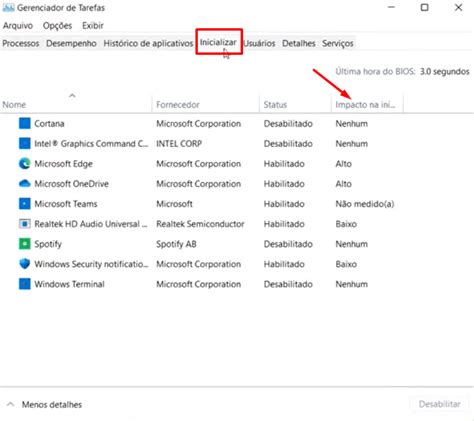Select the Microsoft Edge icon
The image size is (474, 421).
pos(24,164)
